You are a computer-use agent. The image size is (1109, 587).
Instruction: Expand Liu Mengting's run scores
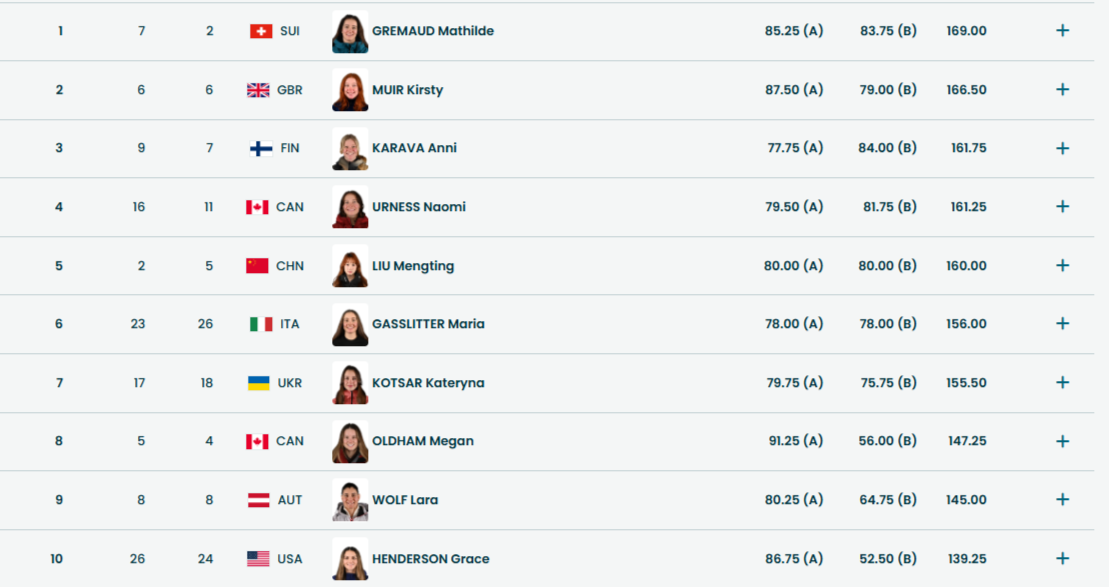[x=1062, y=266]
